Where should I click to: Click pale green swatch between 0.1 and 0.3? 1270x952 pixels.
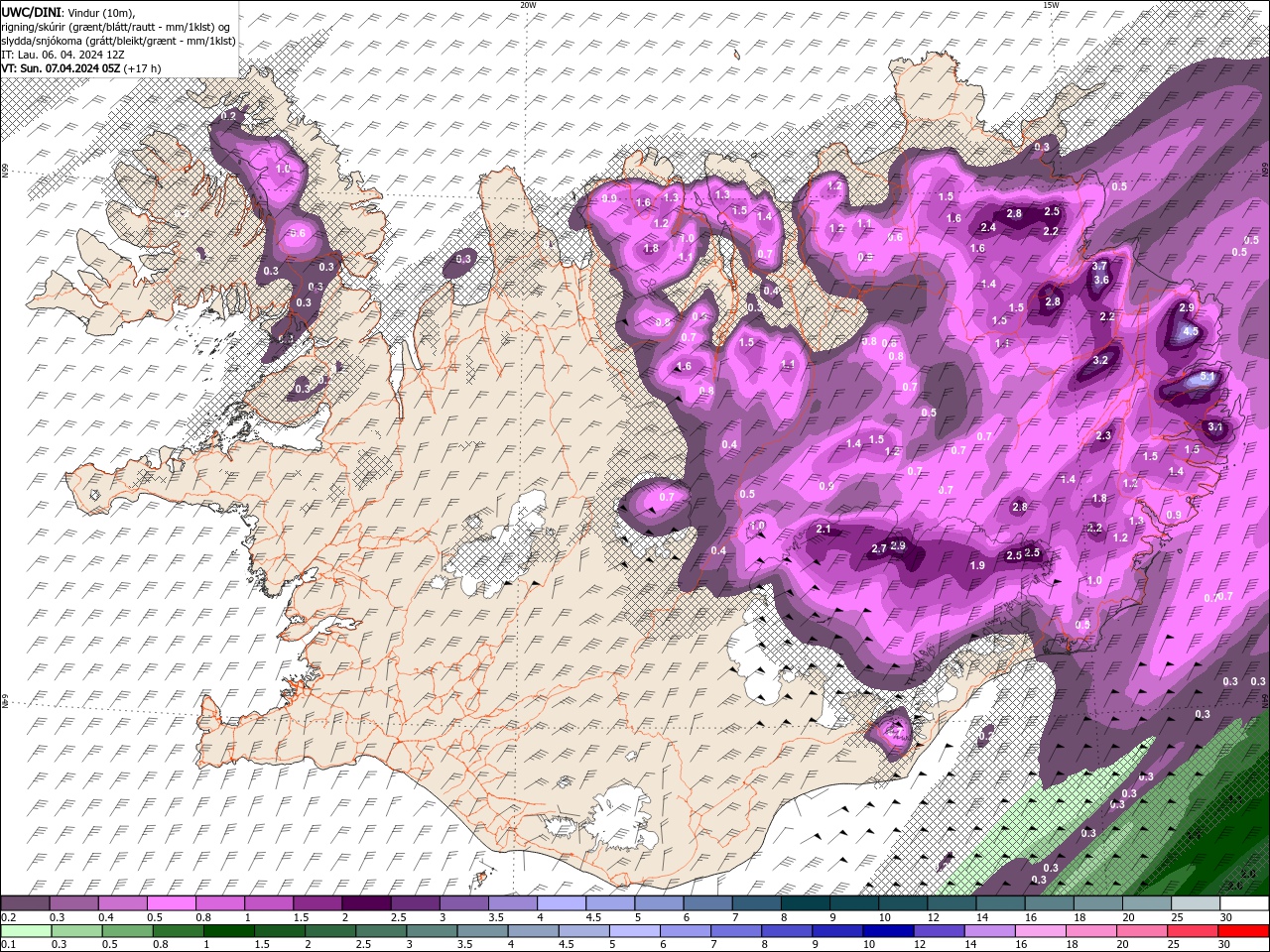click(x=26, y=930)
